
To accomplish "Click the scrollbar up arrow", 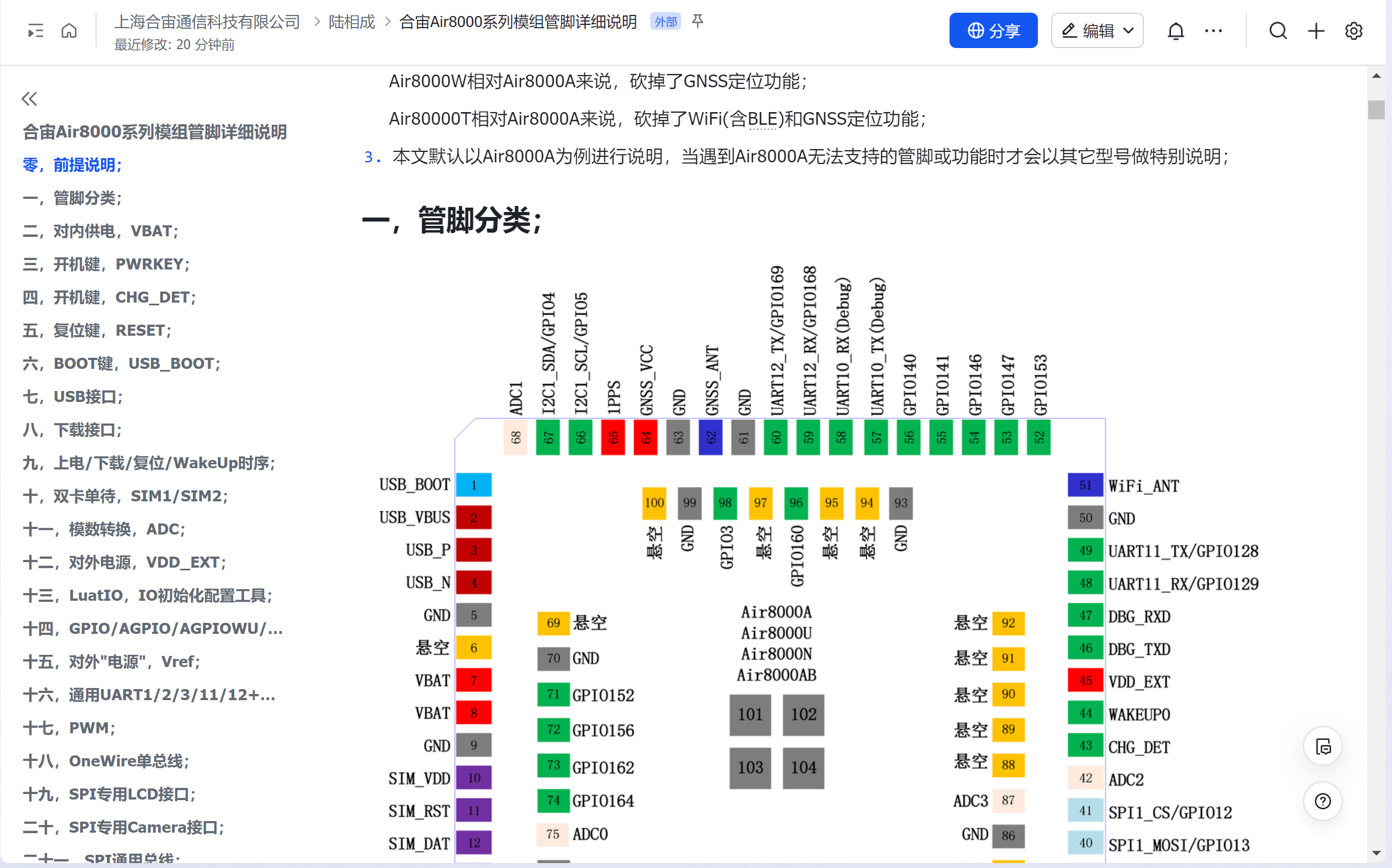I will (1376, 76).
